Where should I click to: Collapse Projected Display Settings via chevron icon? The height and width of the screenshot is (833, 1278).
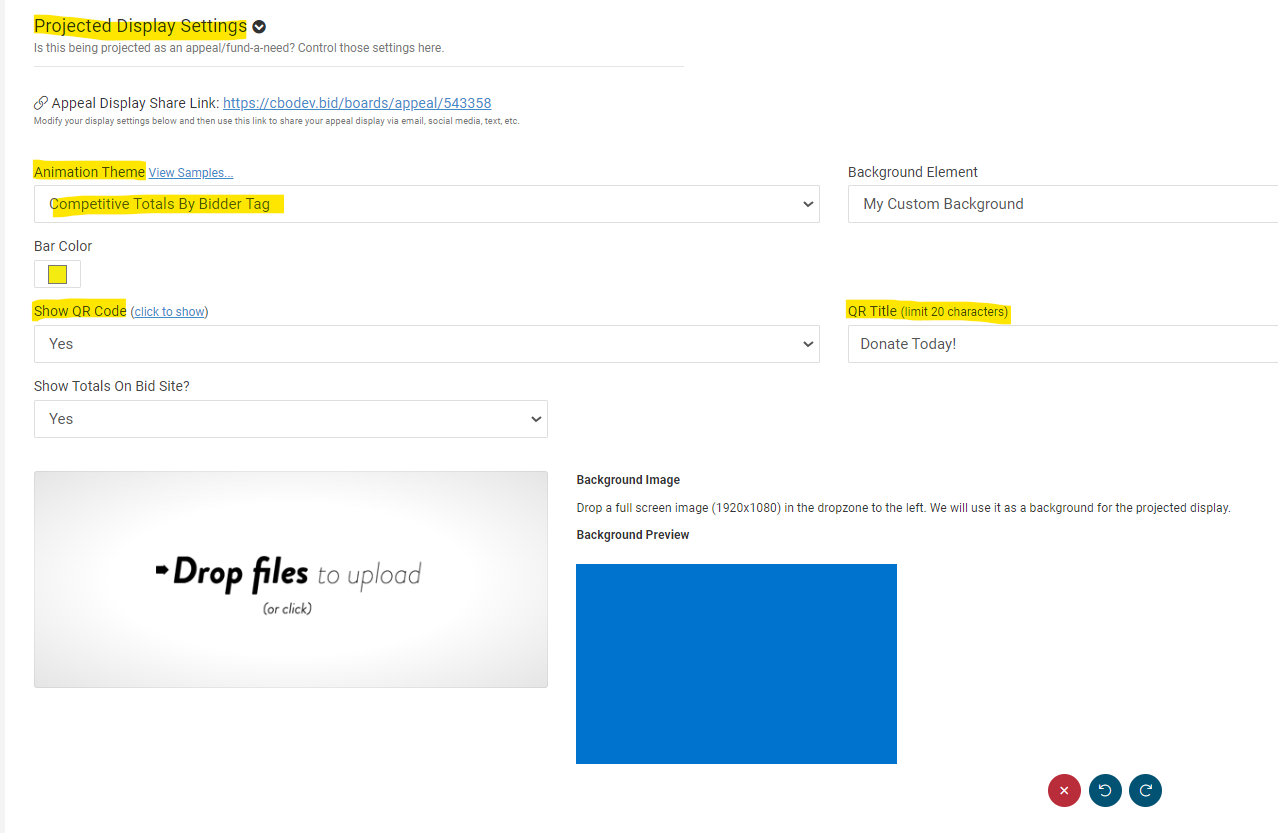(x=259, y=27)
